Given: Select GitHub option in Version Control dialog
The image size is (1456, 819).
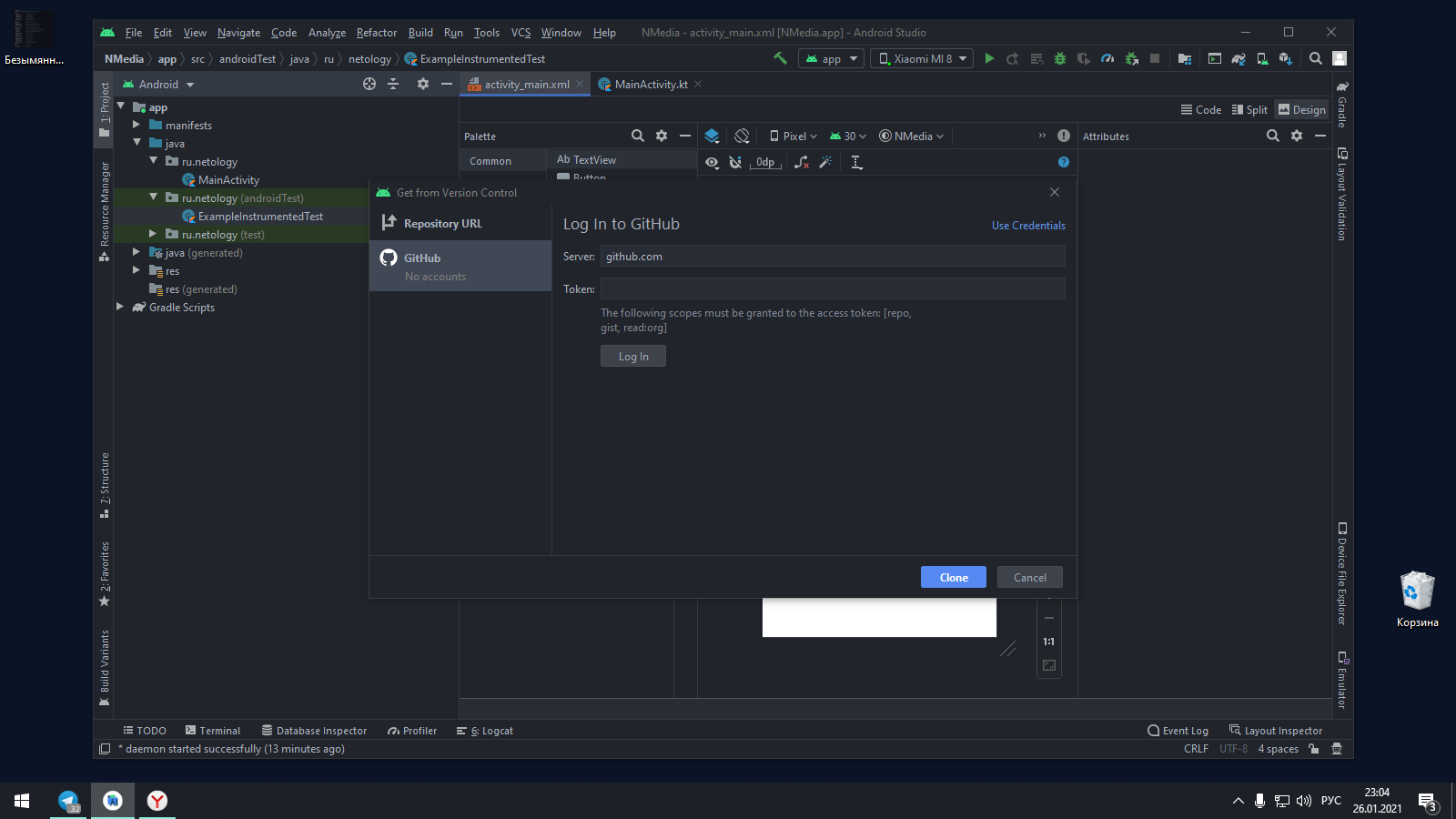Looking at the screenshot, I should [x=460, y=266].
